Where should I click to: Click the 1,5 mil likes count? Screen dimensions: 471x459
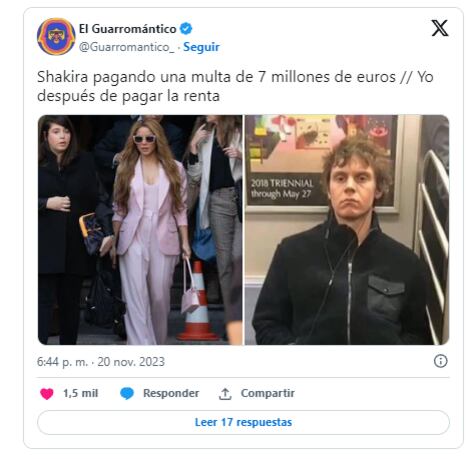[x=81, y=393]
